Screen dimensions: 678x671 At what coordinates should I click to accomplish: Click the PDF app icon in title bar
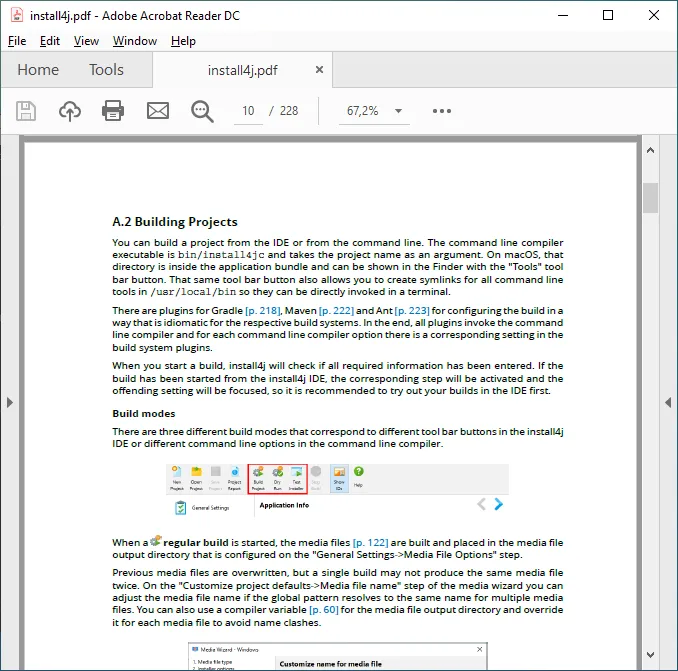17,15
